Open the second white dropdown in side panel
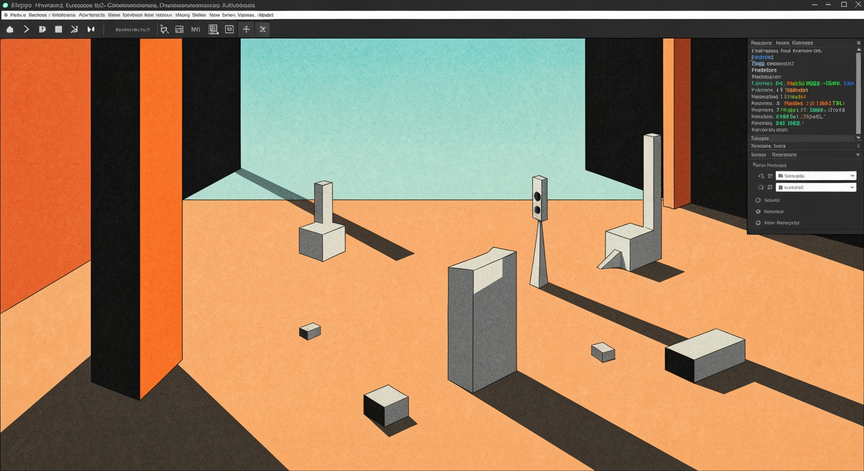This screenshot has height=471, width=864. (816, 187)
